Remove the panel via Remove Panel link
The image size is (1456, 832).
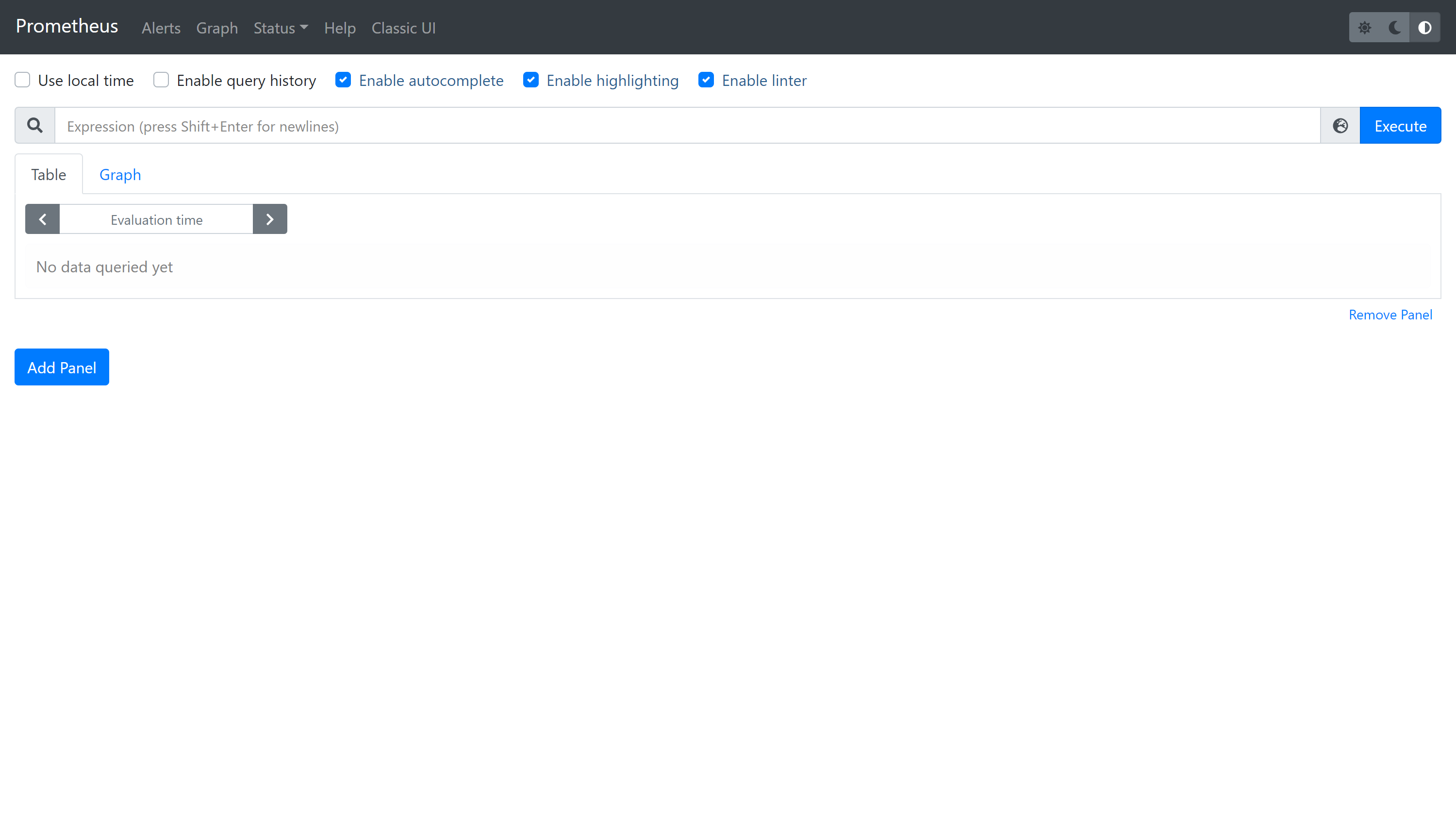coord(1390,315)
